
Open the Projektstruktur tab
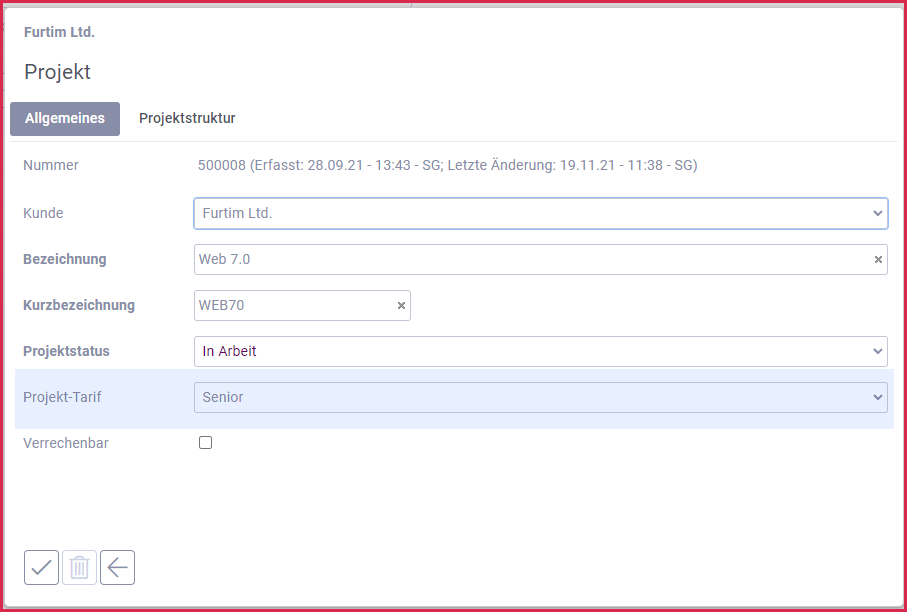point(187,119)
